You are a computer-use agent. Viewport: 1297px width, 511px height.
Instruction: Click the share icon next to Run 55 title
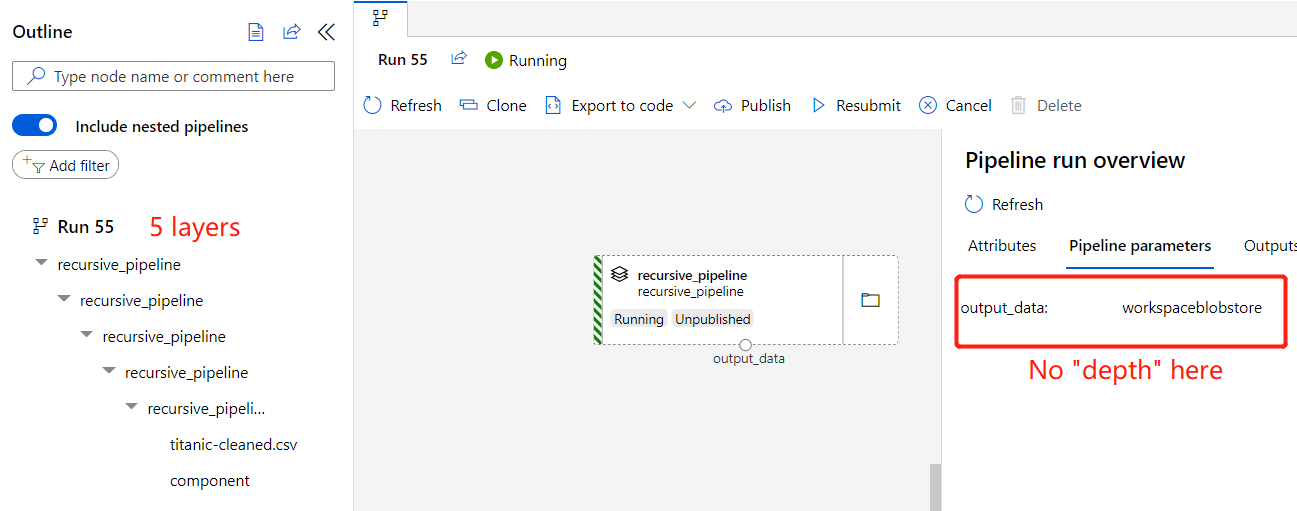pyautogui.click(x=459, y=59)
